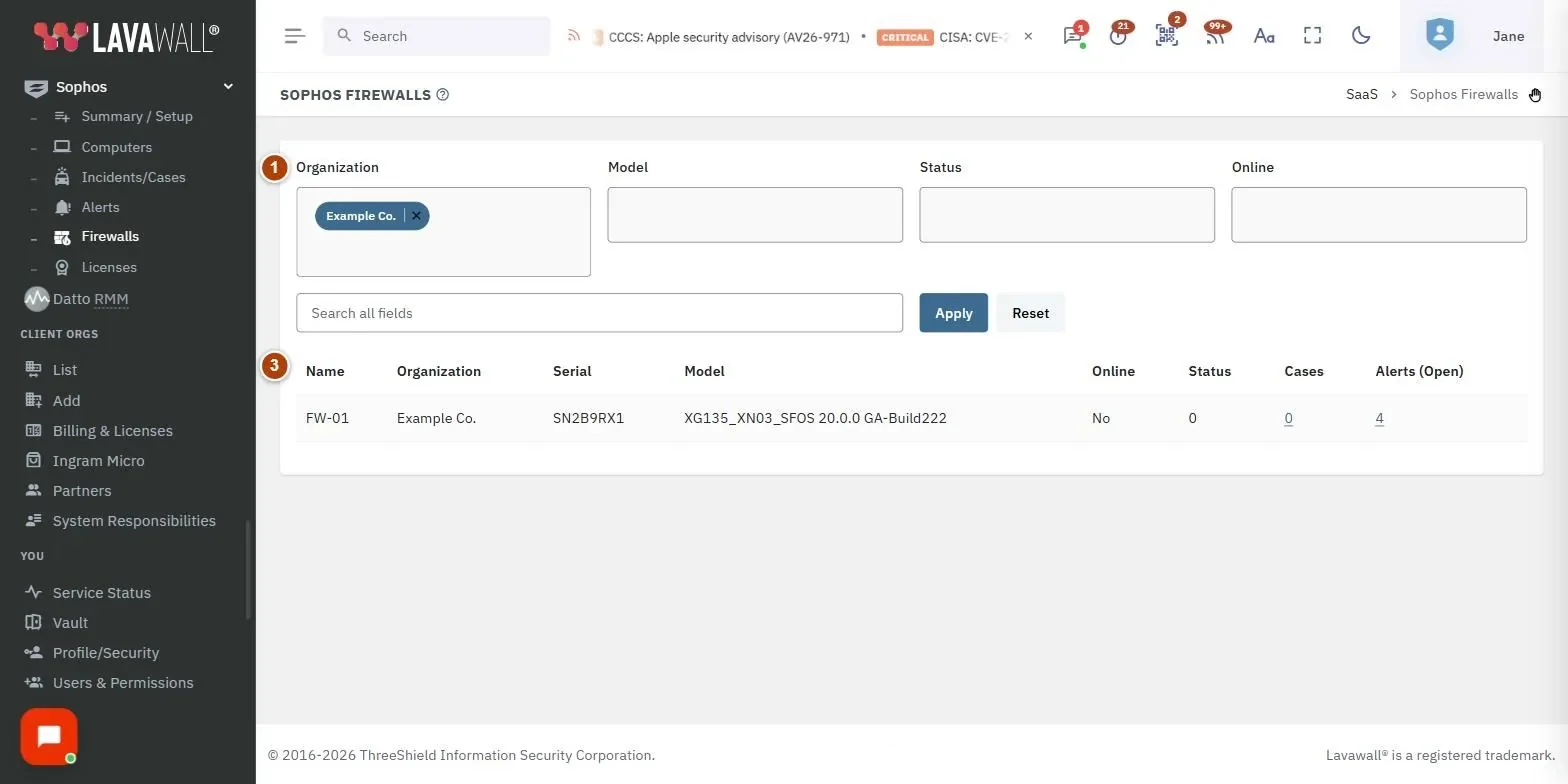
Task: Click the Sophos Firewalls breadcrumb
Action: tap(1463, 95)
